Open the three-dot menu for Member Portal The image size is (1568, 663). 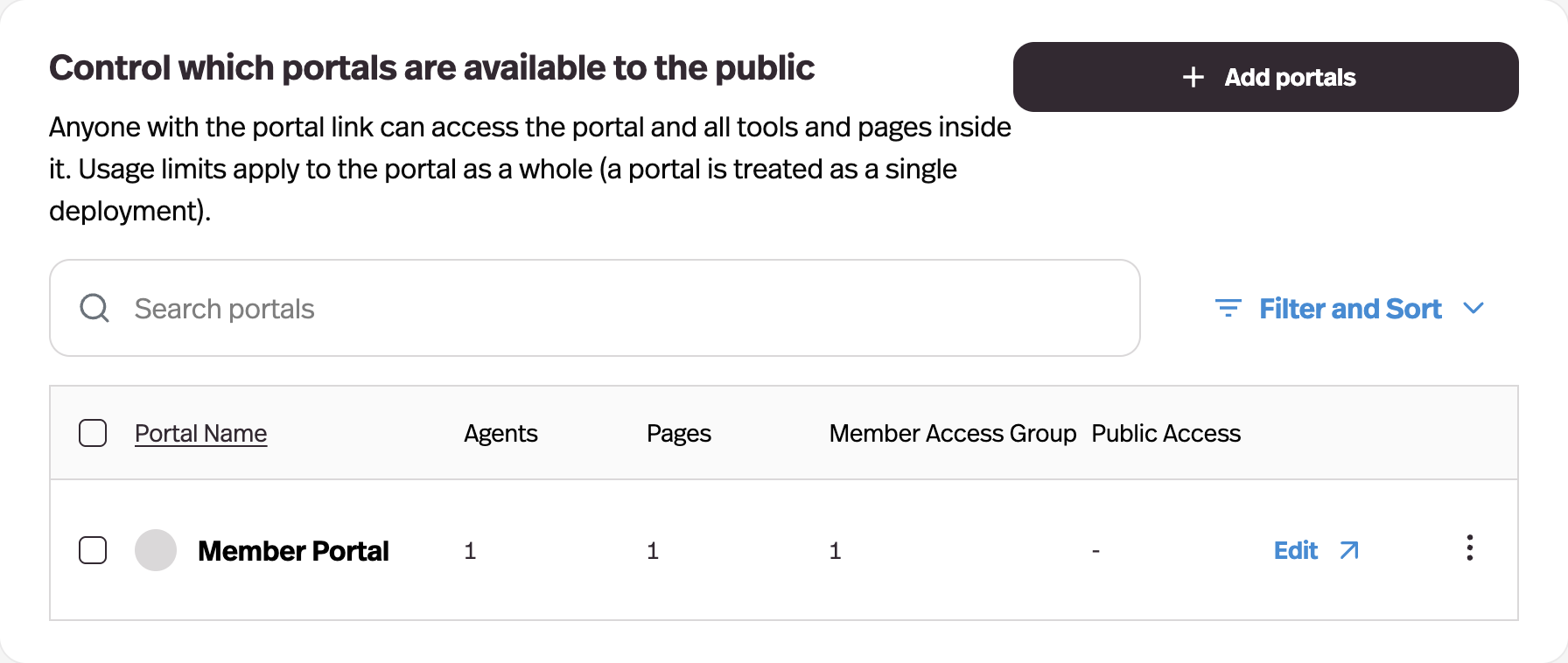(1470, 549)
